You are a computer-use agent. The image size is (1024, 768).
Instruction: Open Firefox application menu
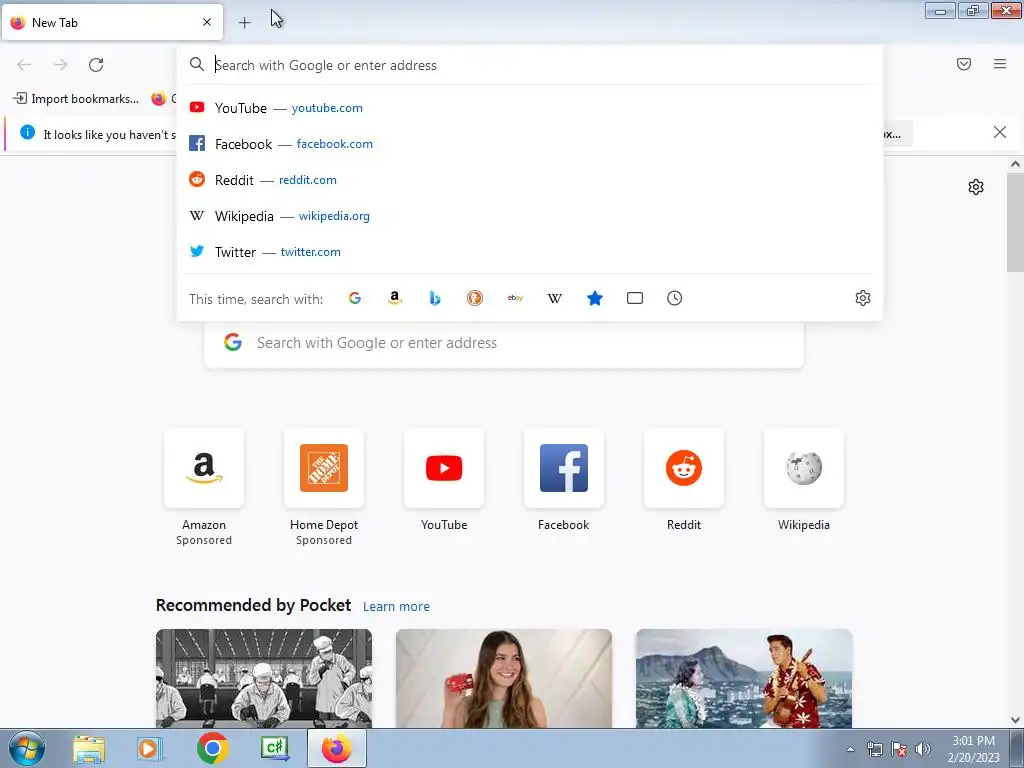[x=1000, y=64]
